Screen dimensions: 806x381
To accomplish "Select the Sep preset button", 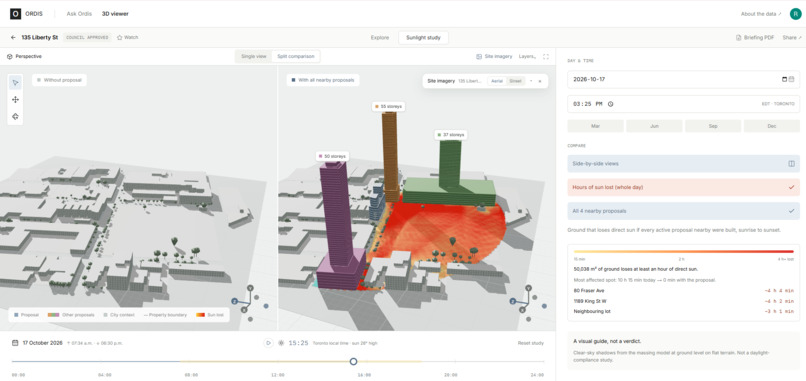I will click(x=713, y=126).
